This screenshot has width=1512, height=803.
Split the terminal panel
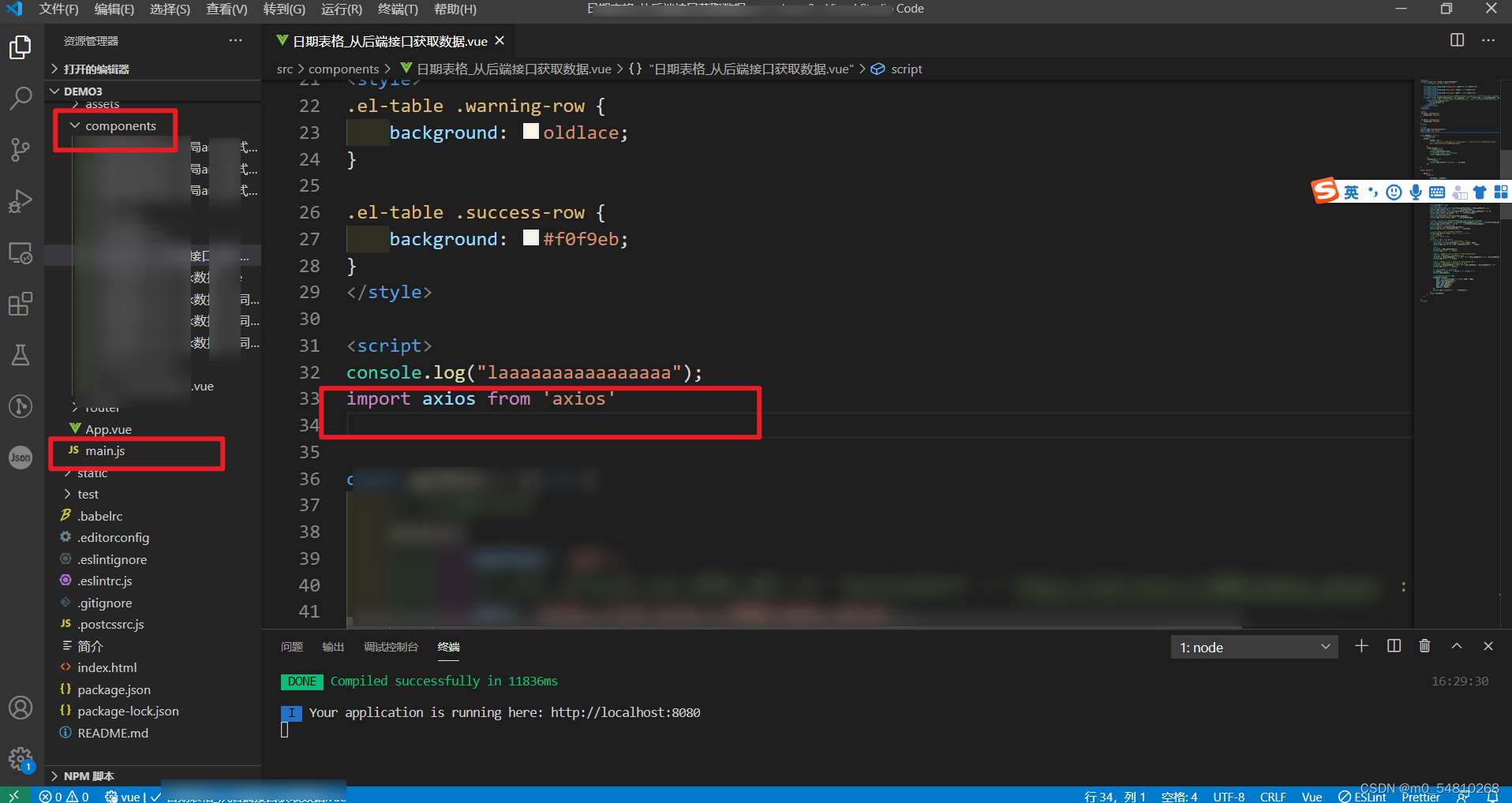(1394, 646)
